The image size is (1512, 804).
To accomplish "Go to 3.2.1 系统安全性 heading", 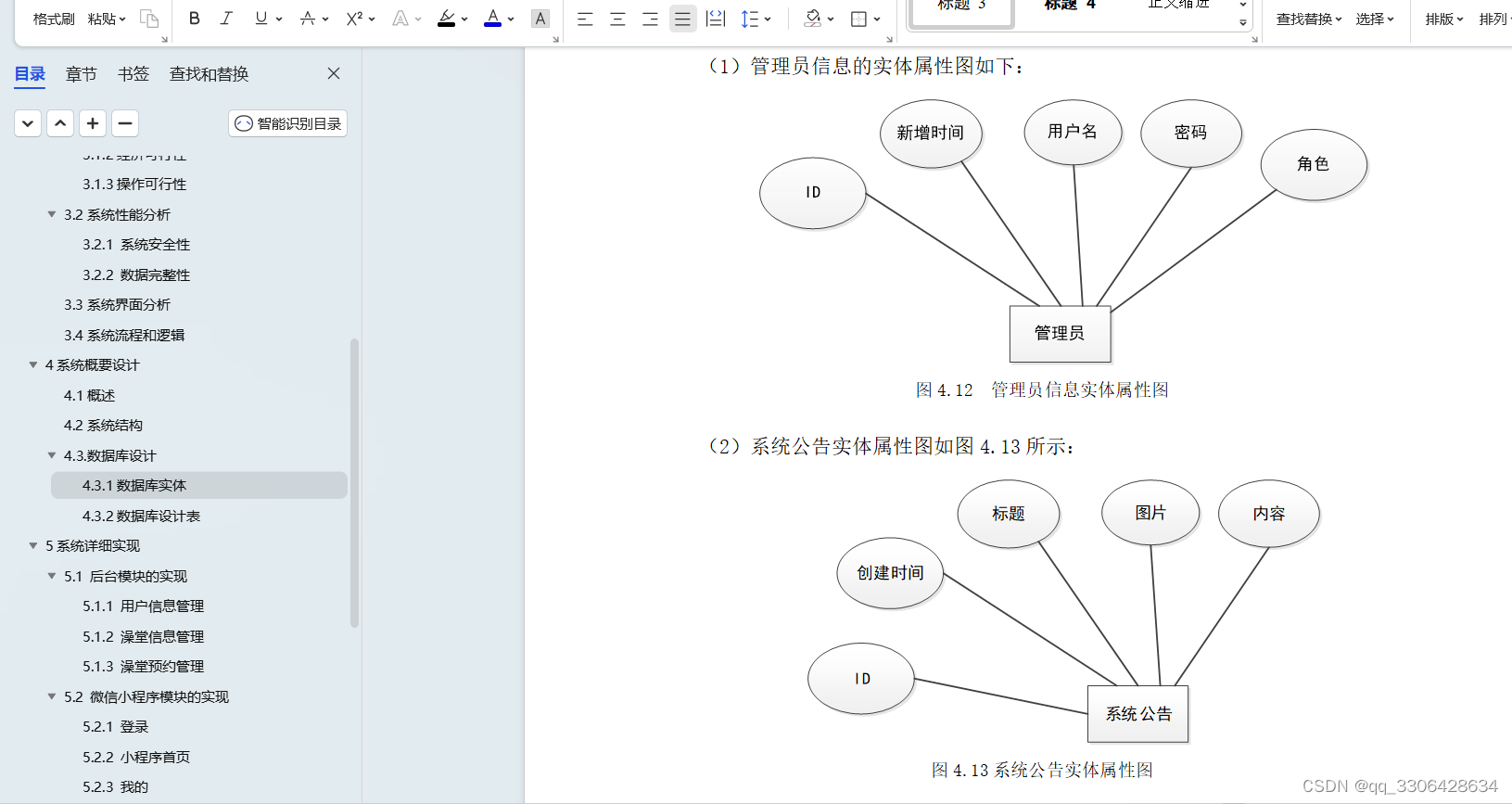I will (136, 245).
